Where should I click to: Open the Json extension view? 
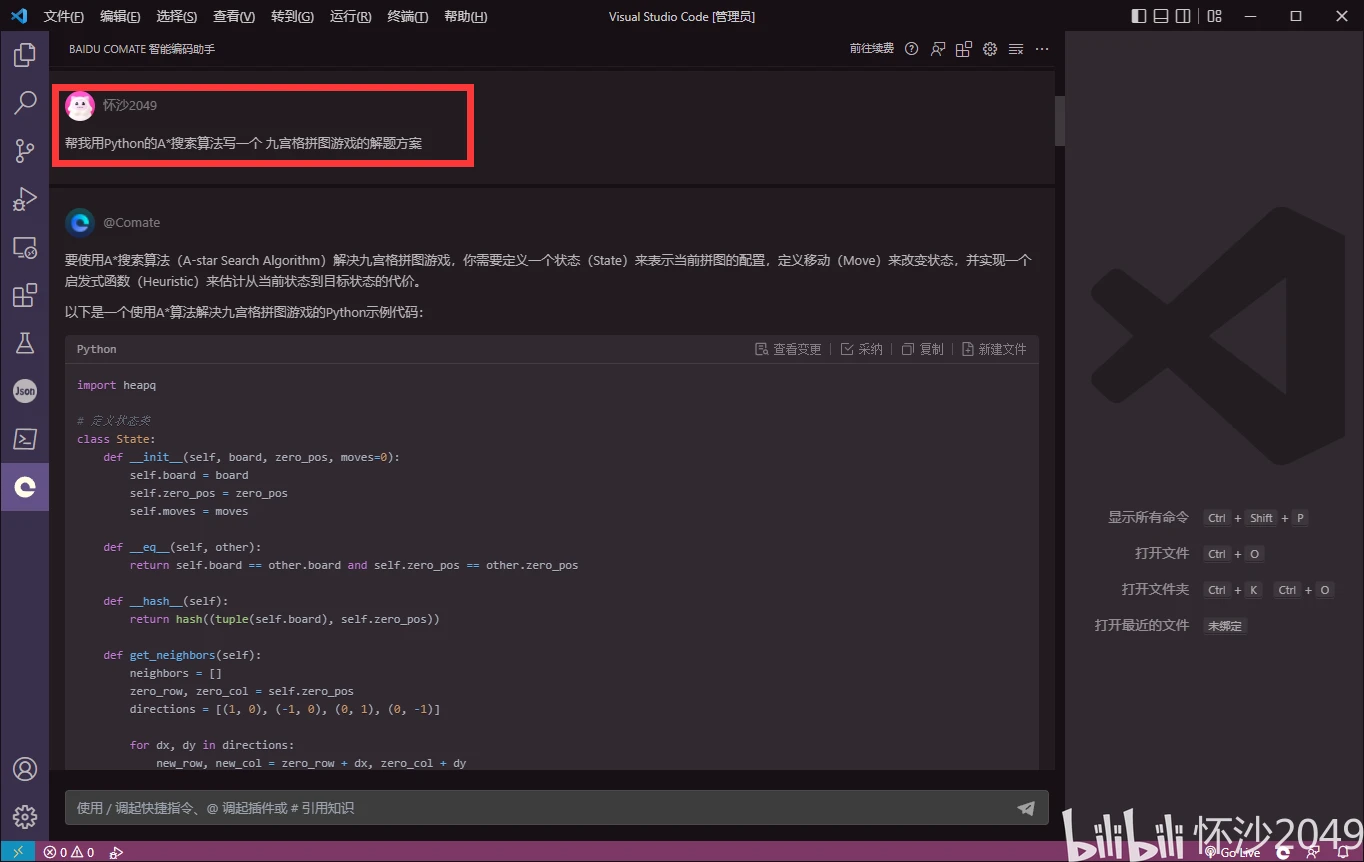25,391
